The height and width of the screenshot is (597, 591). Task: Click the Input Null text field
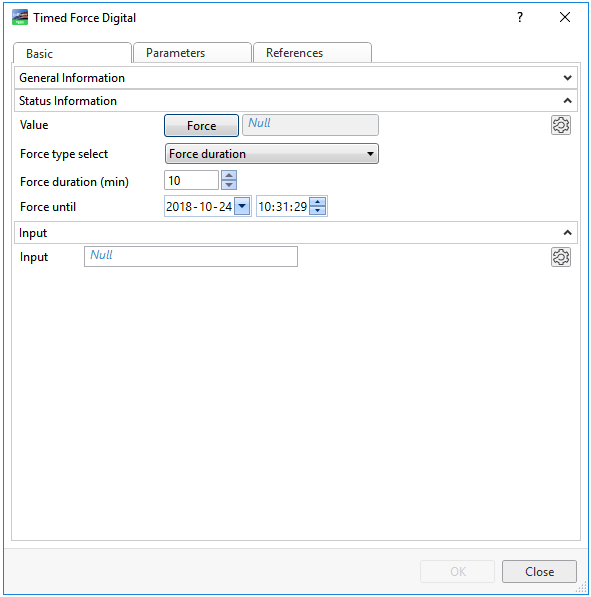pos(191,257)
